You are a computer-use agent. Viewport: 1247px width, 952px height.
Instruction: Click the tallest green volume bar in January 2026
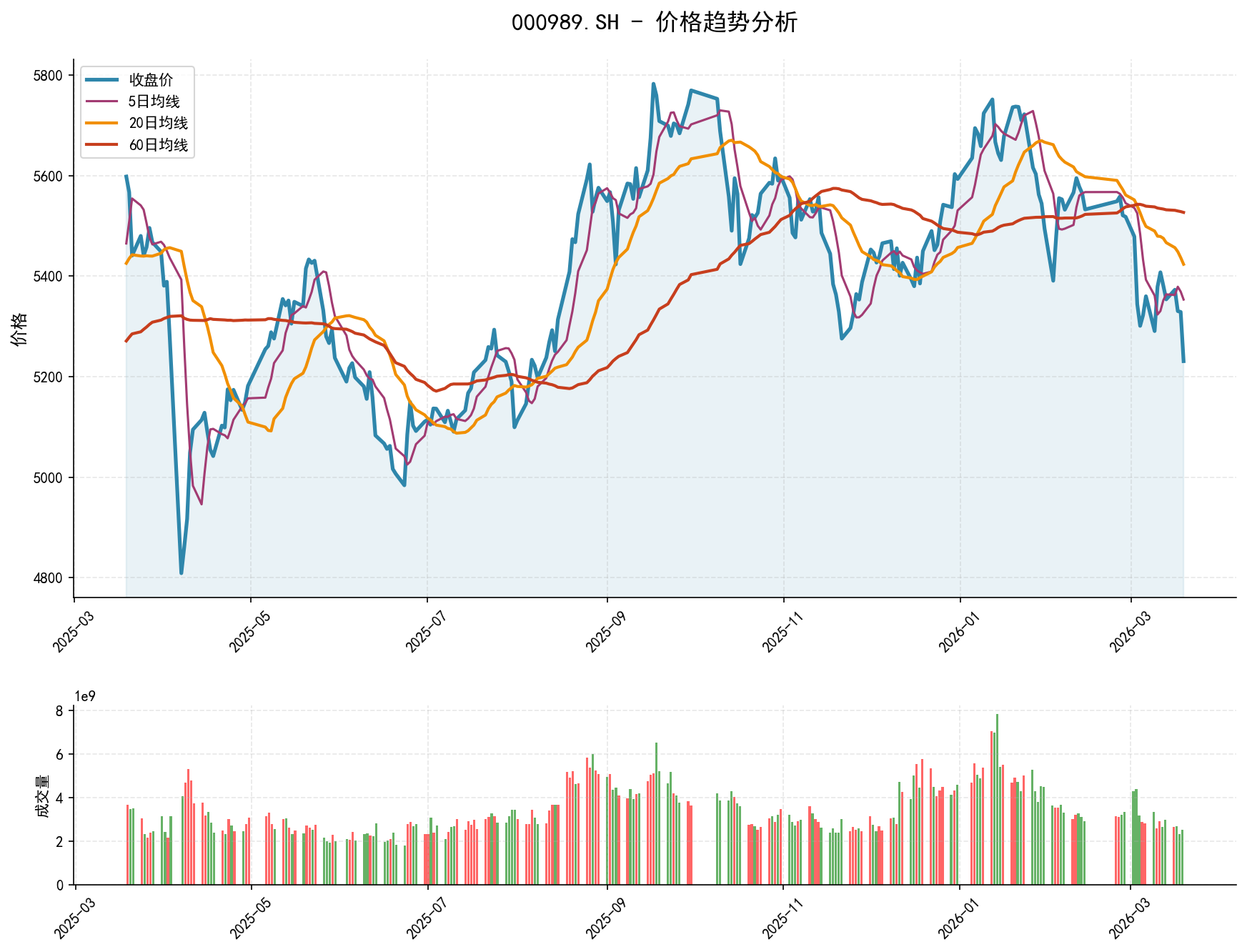coord(997,799)
